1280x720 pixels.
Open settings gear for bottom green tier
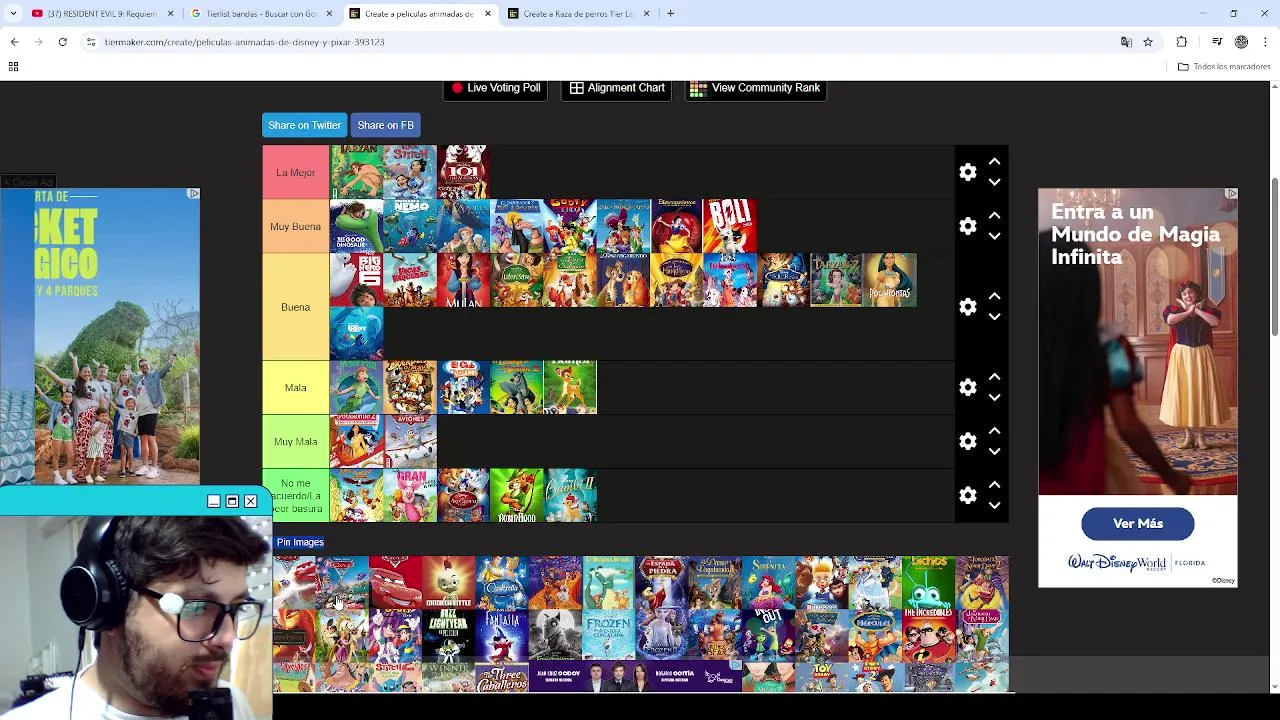pos(967,495)
